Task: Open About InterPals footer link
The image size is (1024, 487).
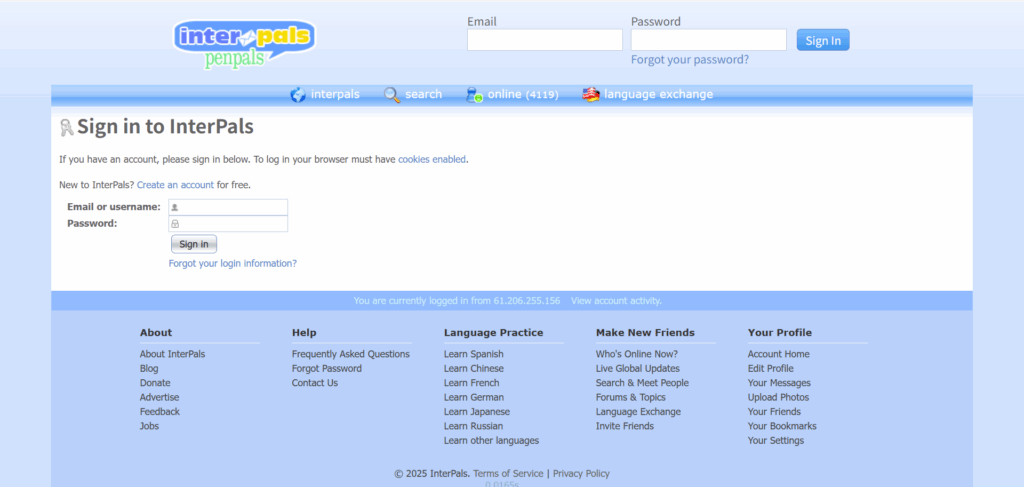Action: tap(172, 354)
